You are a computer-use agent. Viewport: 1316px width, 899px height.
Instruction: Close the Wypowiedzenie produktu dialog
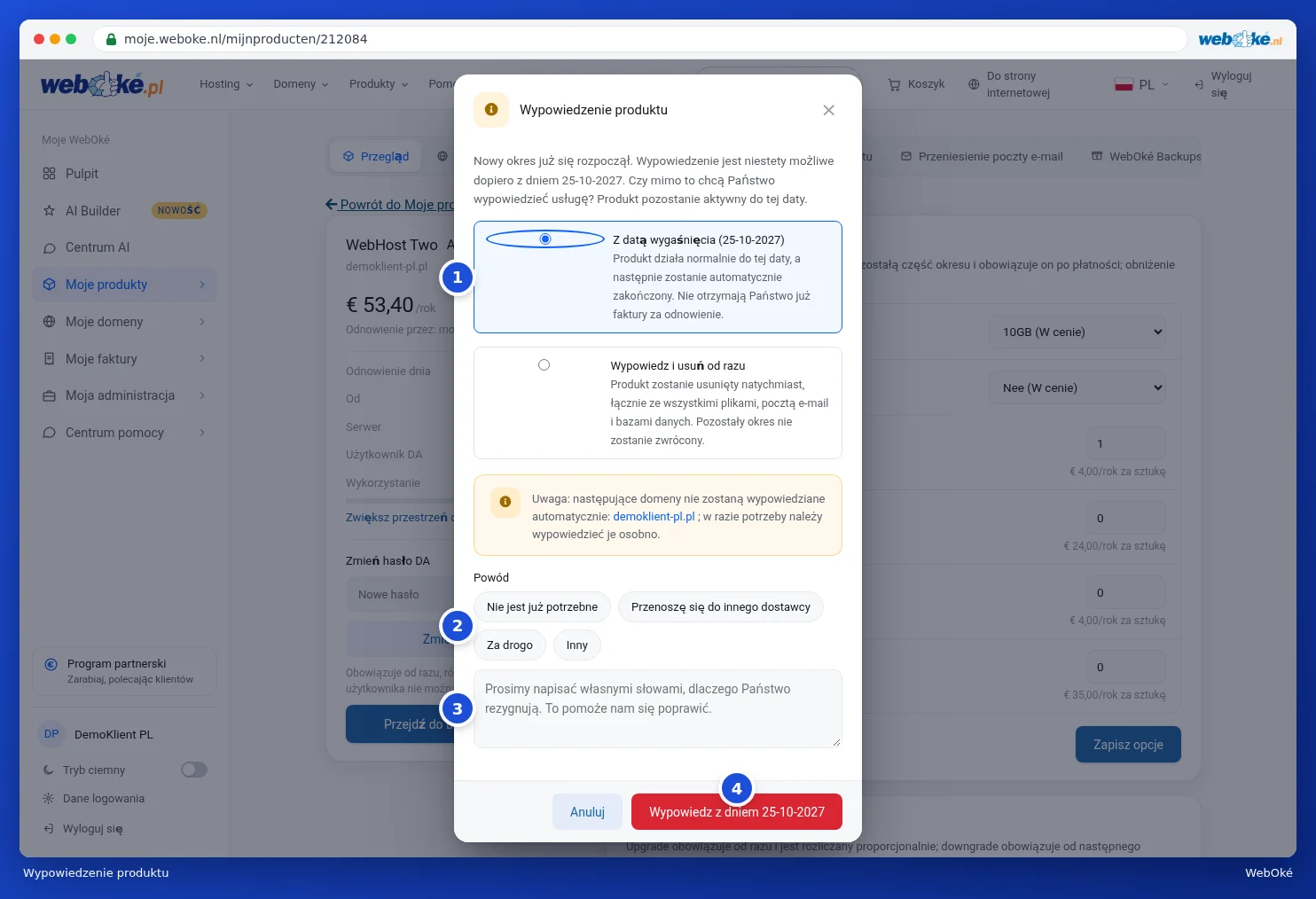click(x=828, y=110)
